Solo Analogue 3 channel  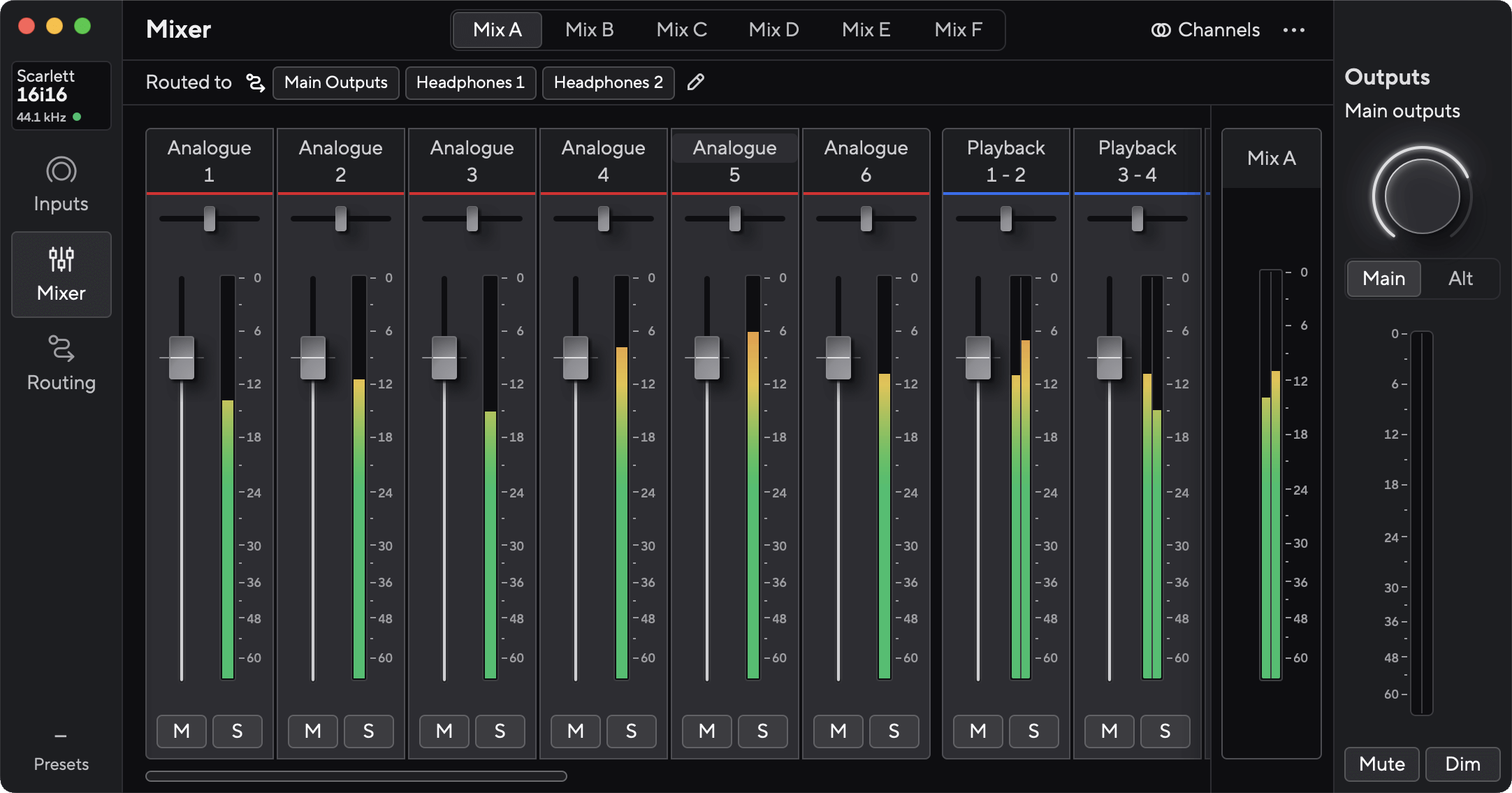click(500, 732)
